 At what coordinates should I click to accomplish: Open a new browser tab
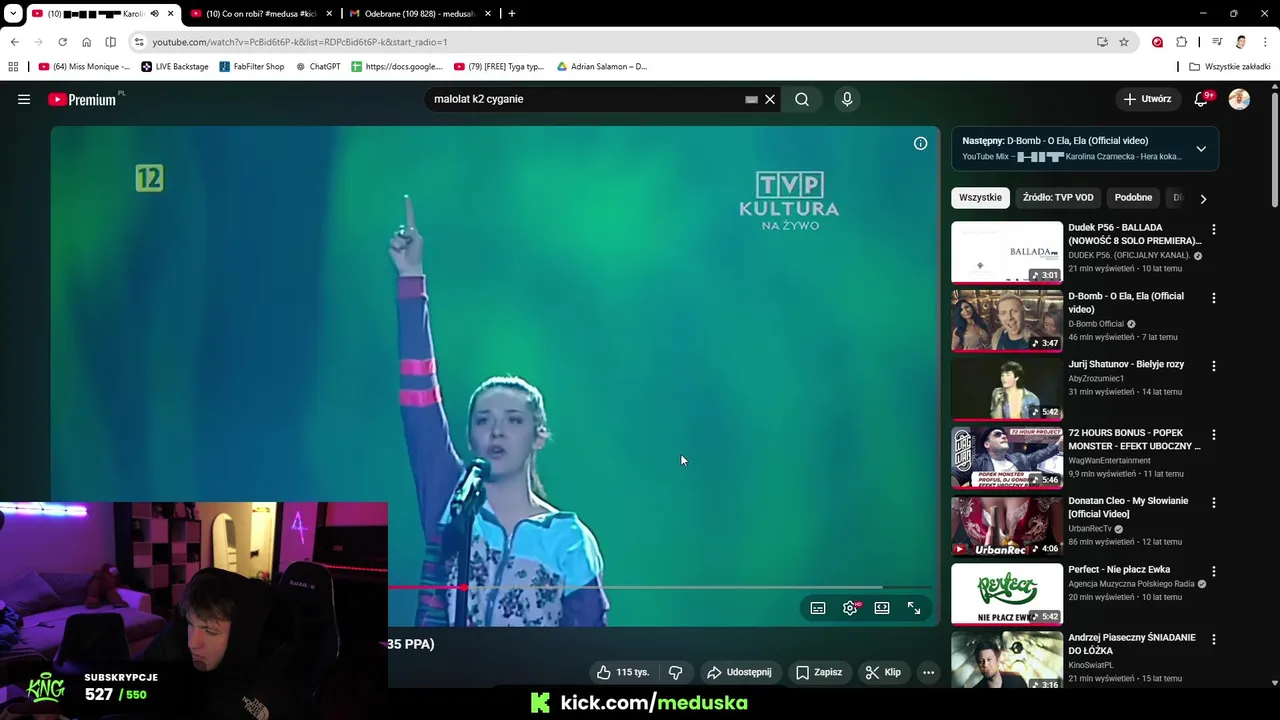512,14
